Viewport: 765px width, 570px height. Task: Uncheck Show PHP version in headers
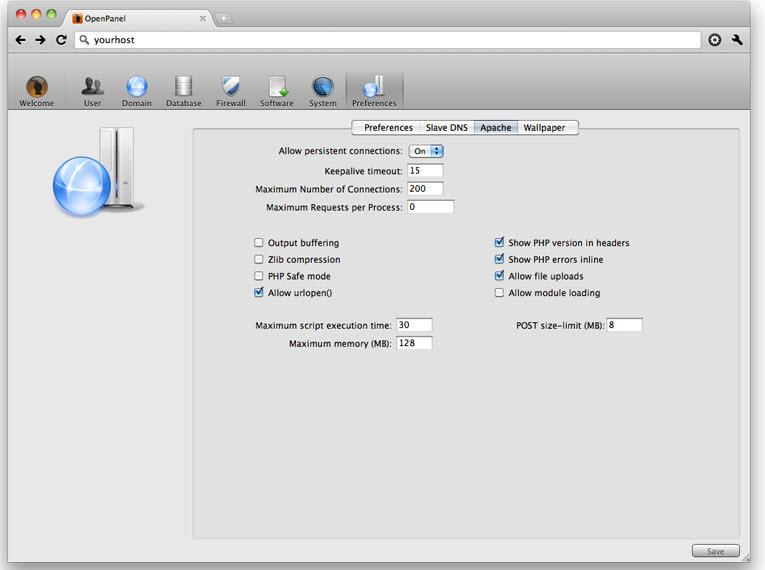[499, 242]
